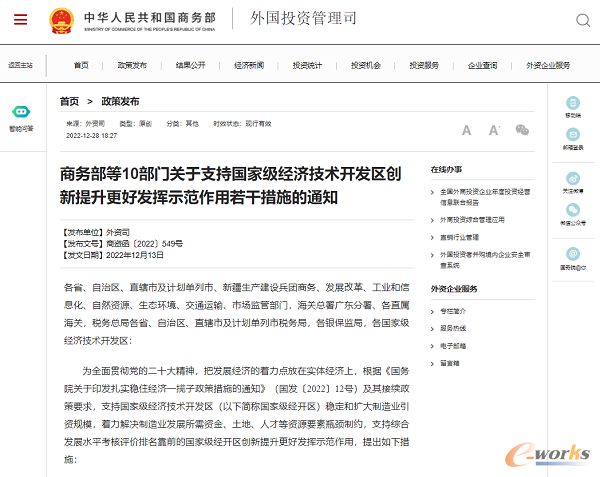Click the article title 商务部等10部门关于支持…

point(230,186)
